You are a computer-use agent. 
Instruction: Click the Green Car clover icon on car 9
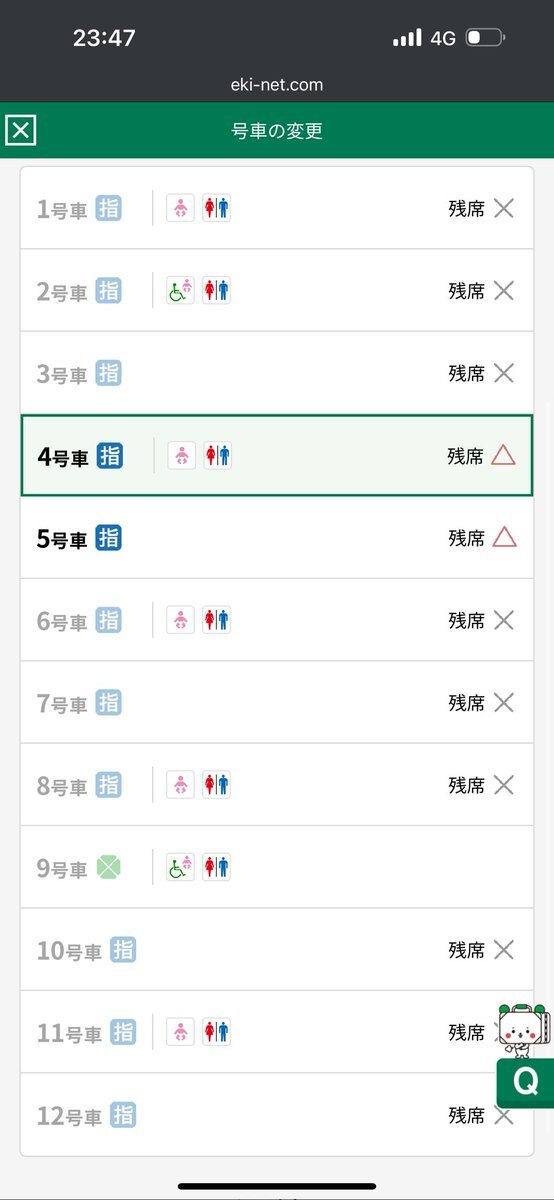108,867
